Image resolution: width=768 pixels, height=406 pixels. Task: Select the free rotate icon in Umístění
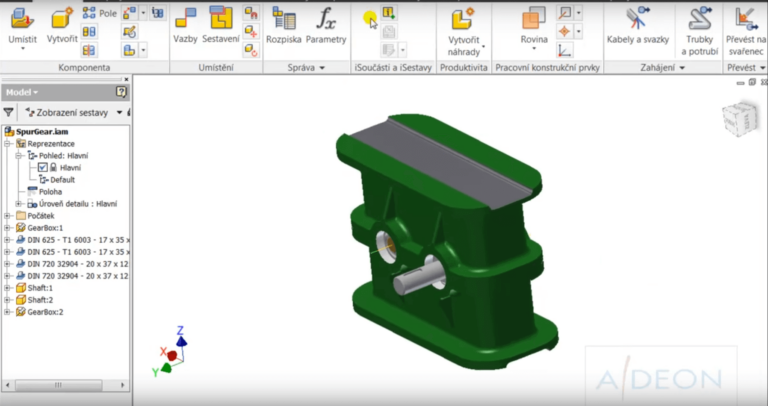pos(251,50)
